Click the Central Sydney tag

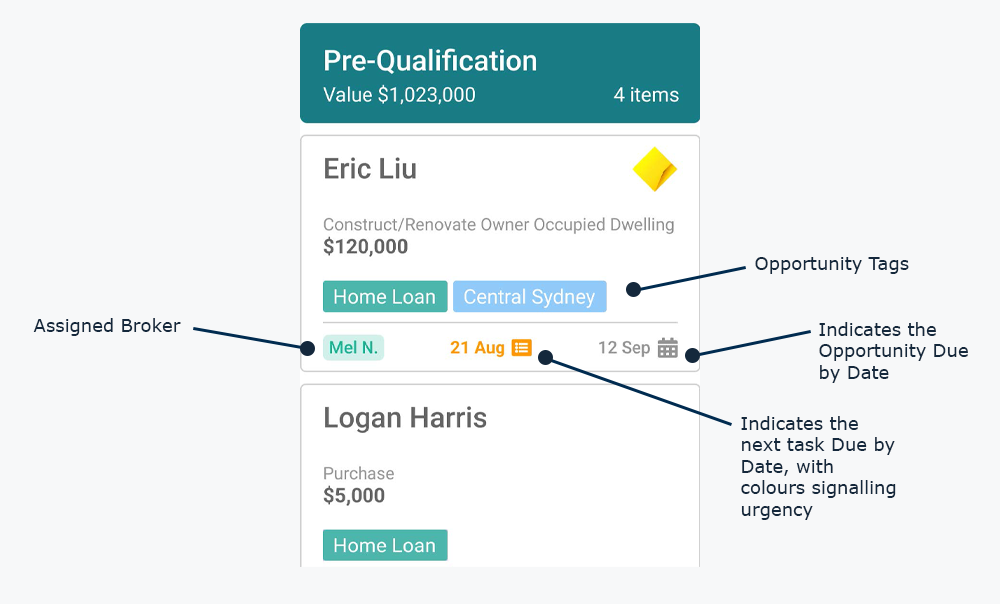(x=529, y=297)
